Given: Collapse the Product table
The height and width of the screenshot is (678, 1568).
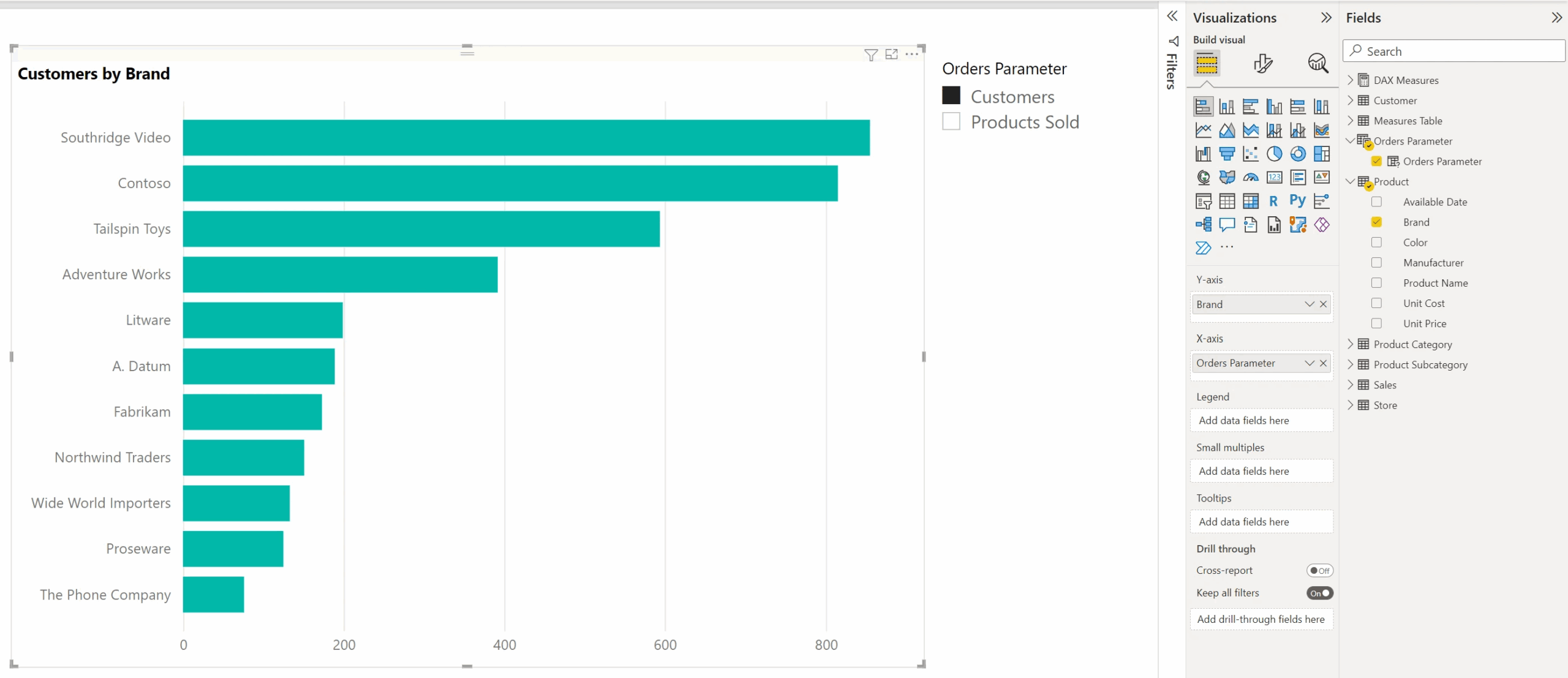Looking at the screenshot, I should click(1350, 181).
